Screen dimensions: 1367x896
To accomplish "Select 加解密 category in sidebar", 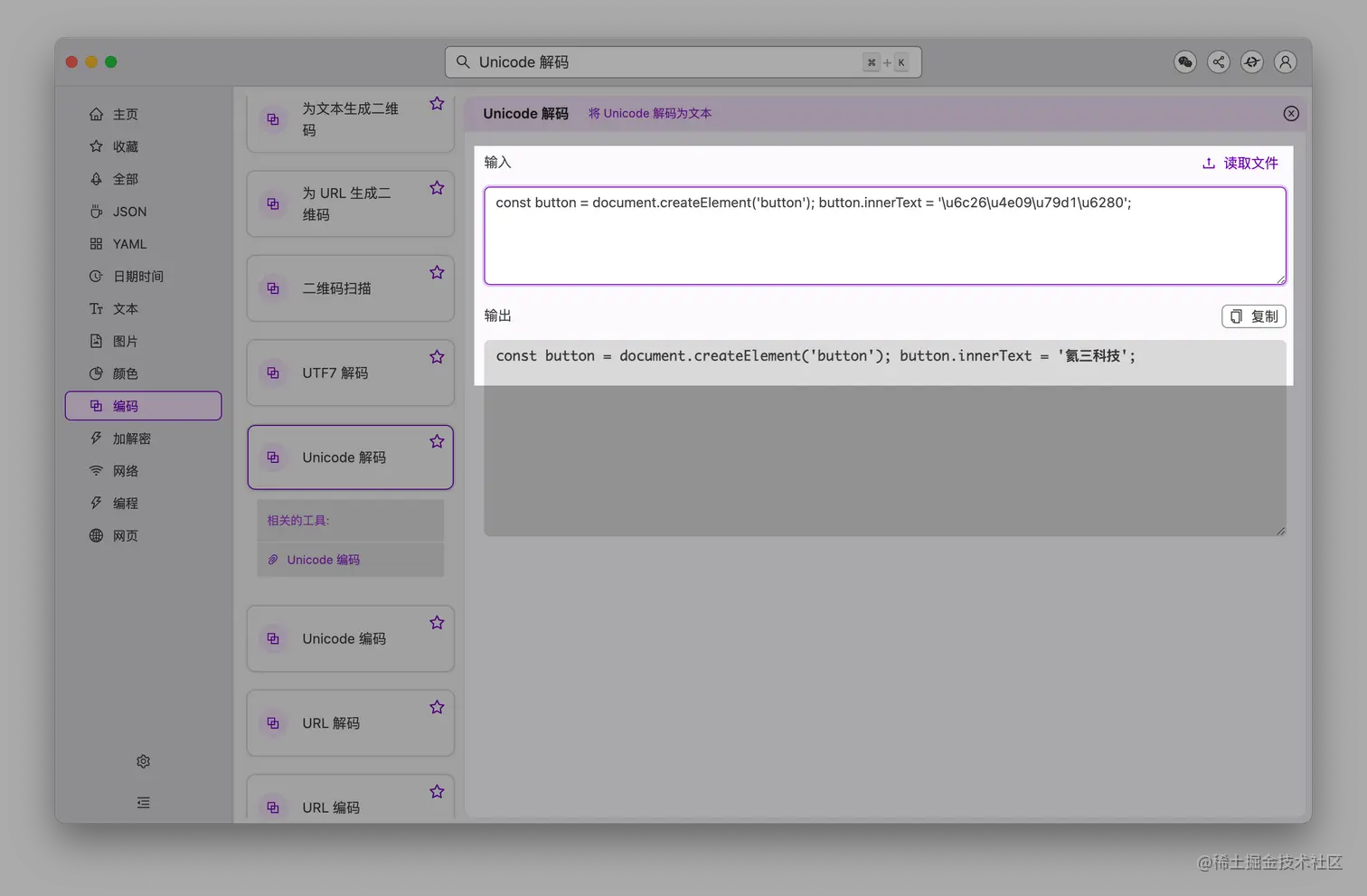I will pyautogui.click(x=143, y=439).
